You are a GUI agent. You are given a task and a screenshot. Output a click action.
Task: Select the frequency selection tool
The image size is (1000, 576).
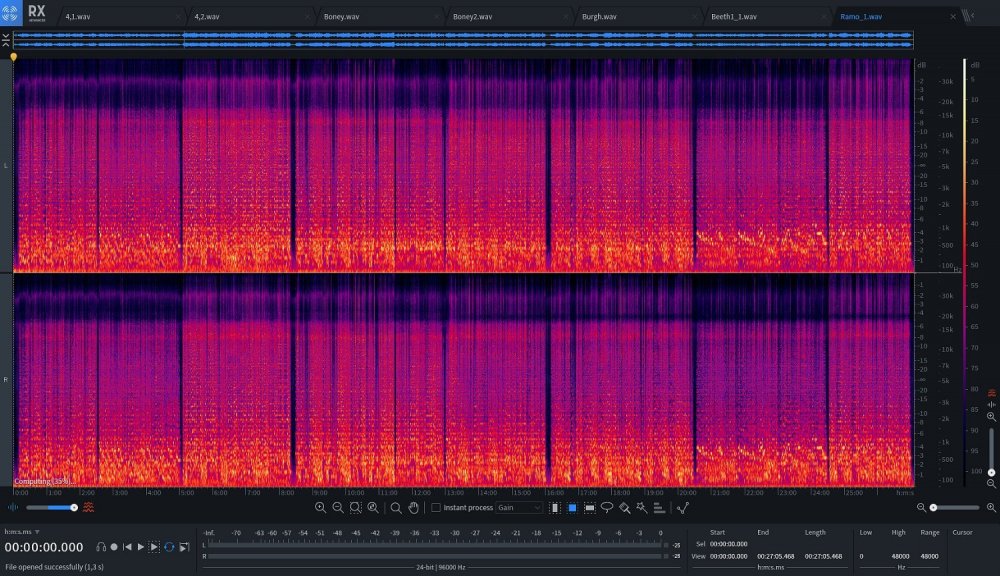(x=590, y=508)
